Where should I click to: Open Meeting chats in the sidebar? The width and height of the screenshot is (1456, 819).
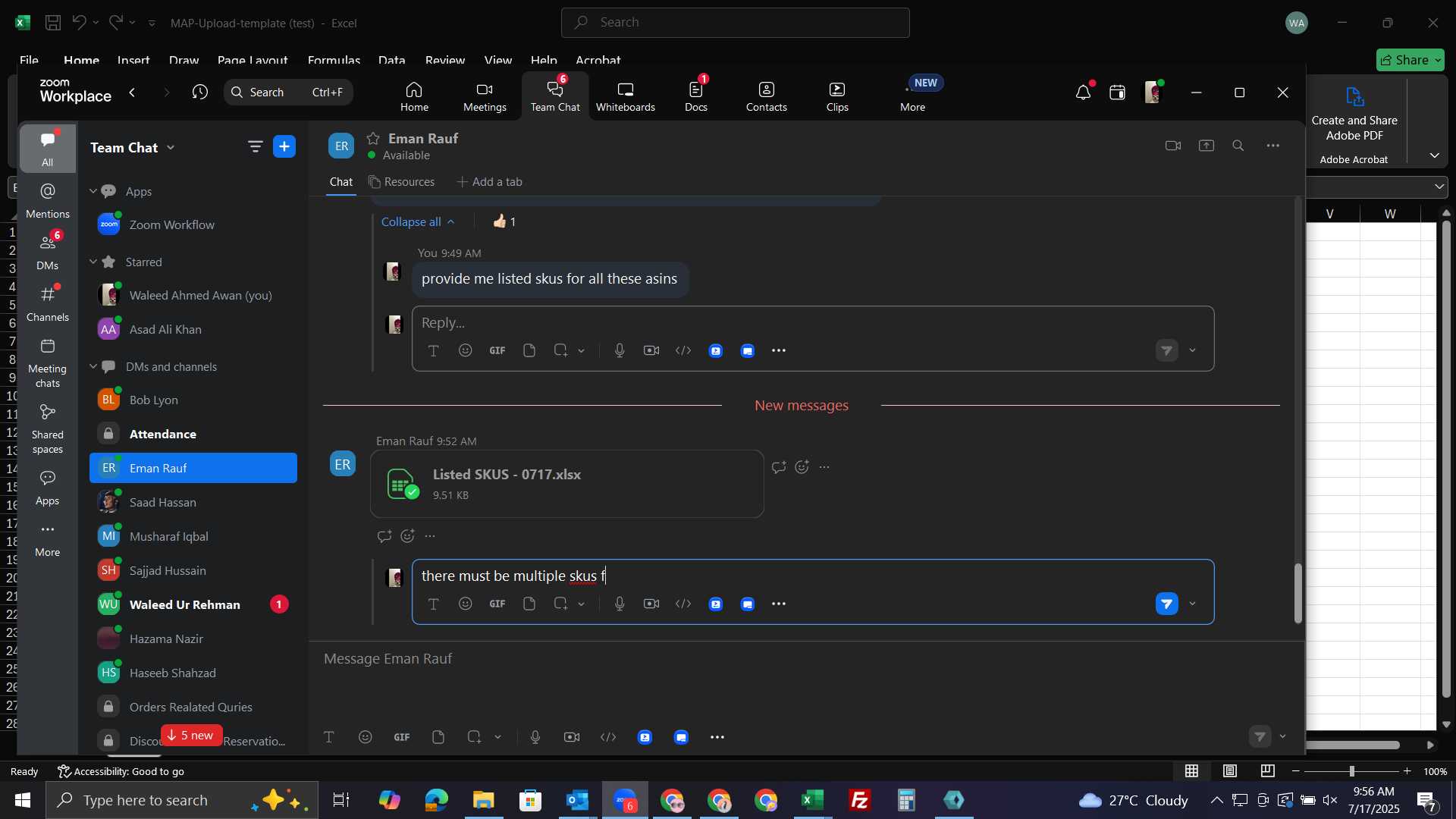pyautogui.click(x=48, y=362)
